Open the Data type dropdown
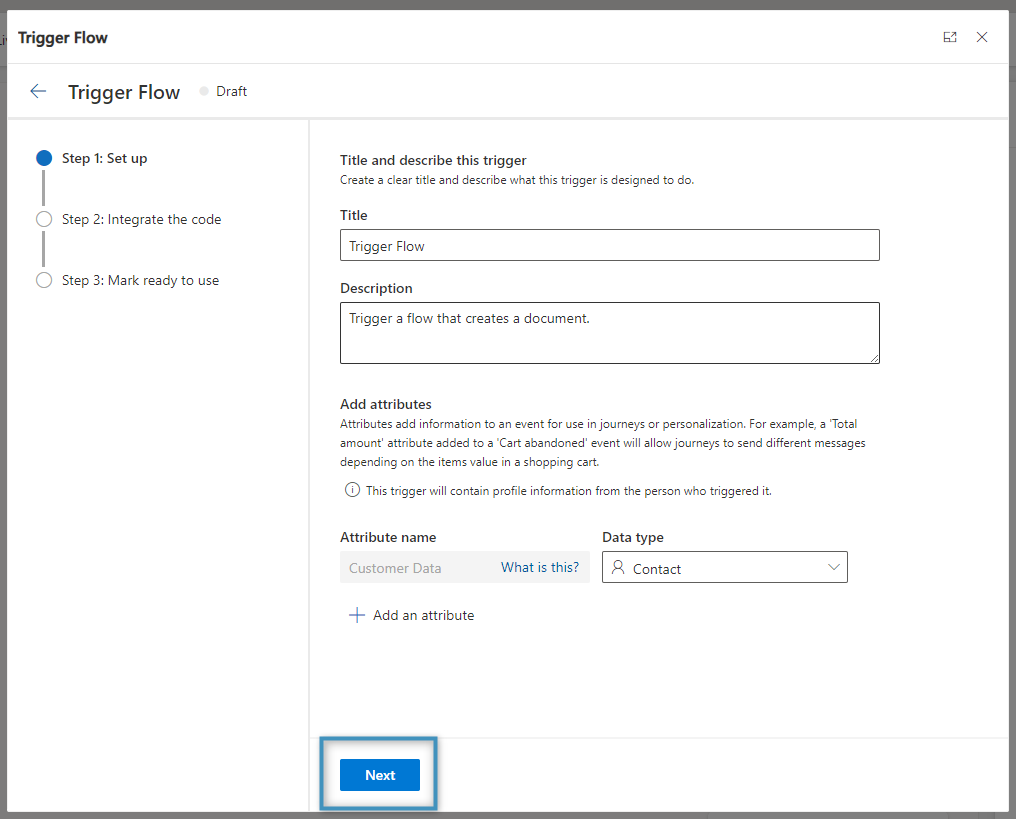Screen dimensions: 1016x819 coord(724,567)
